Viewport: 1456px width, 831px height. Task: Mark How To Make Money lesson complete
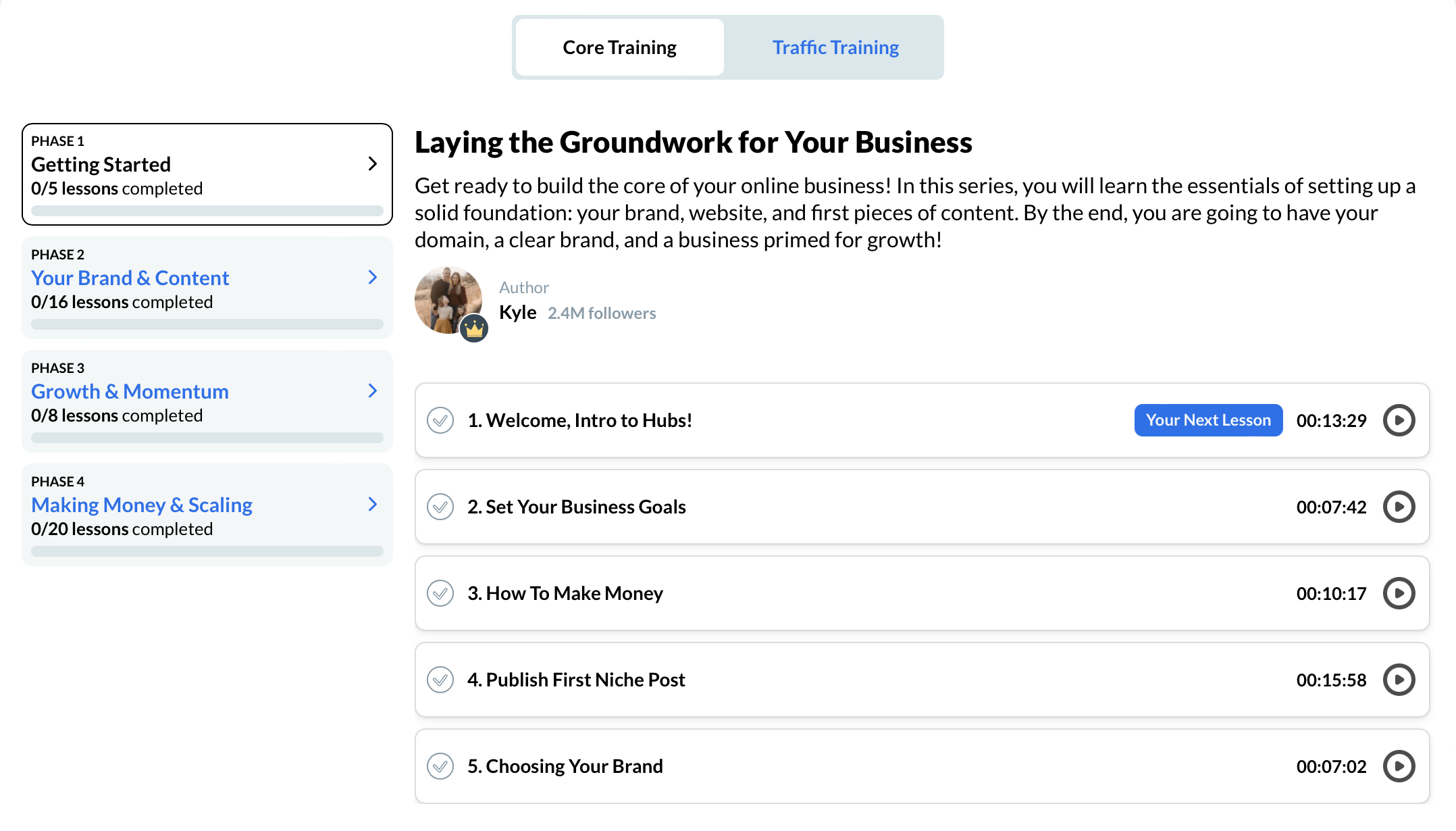(440, 593)
